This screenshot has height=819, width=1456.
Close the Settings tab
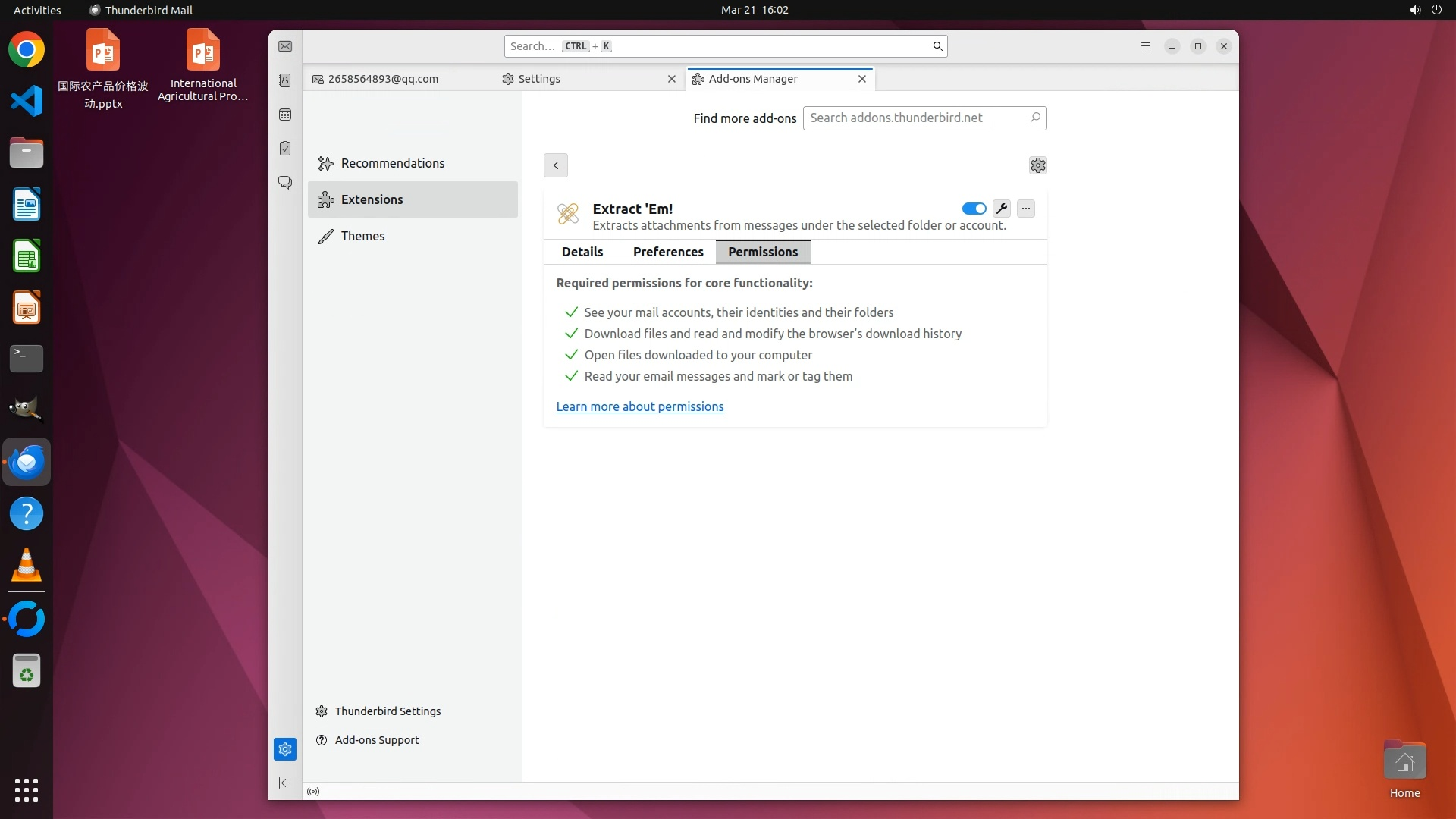671,79
